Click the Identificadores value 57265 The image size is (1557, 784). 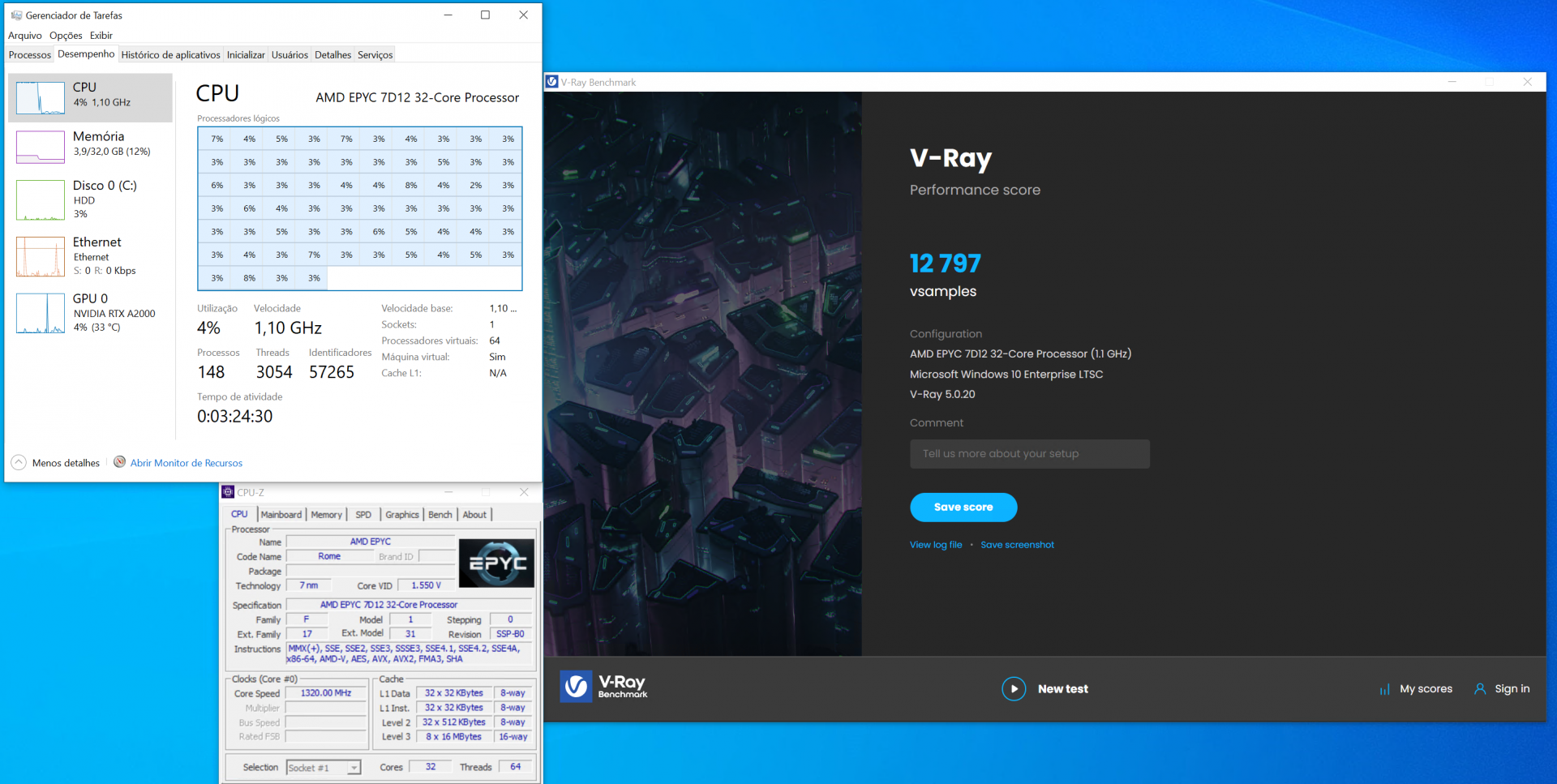[x=332, y=372]
